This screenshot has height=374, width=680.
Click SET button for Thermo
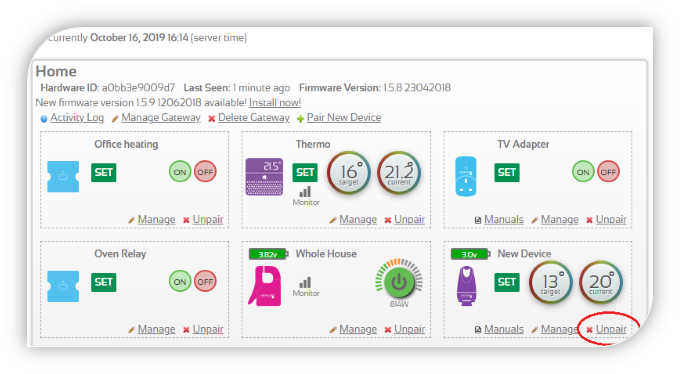305,172
